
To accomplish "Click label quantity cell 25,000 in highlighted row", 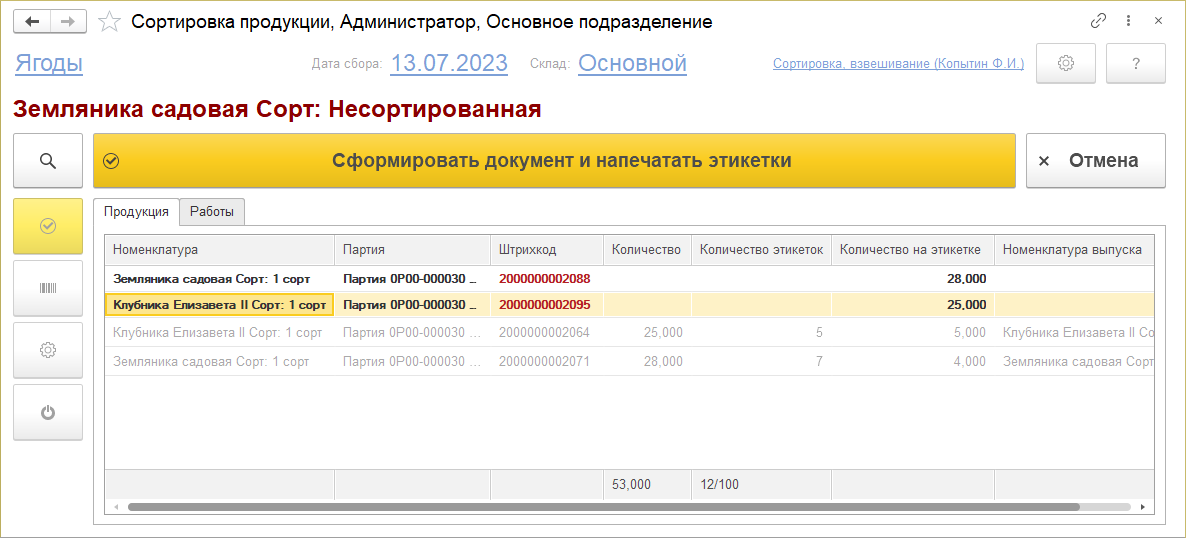I will 913,305.
